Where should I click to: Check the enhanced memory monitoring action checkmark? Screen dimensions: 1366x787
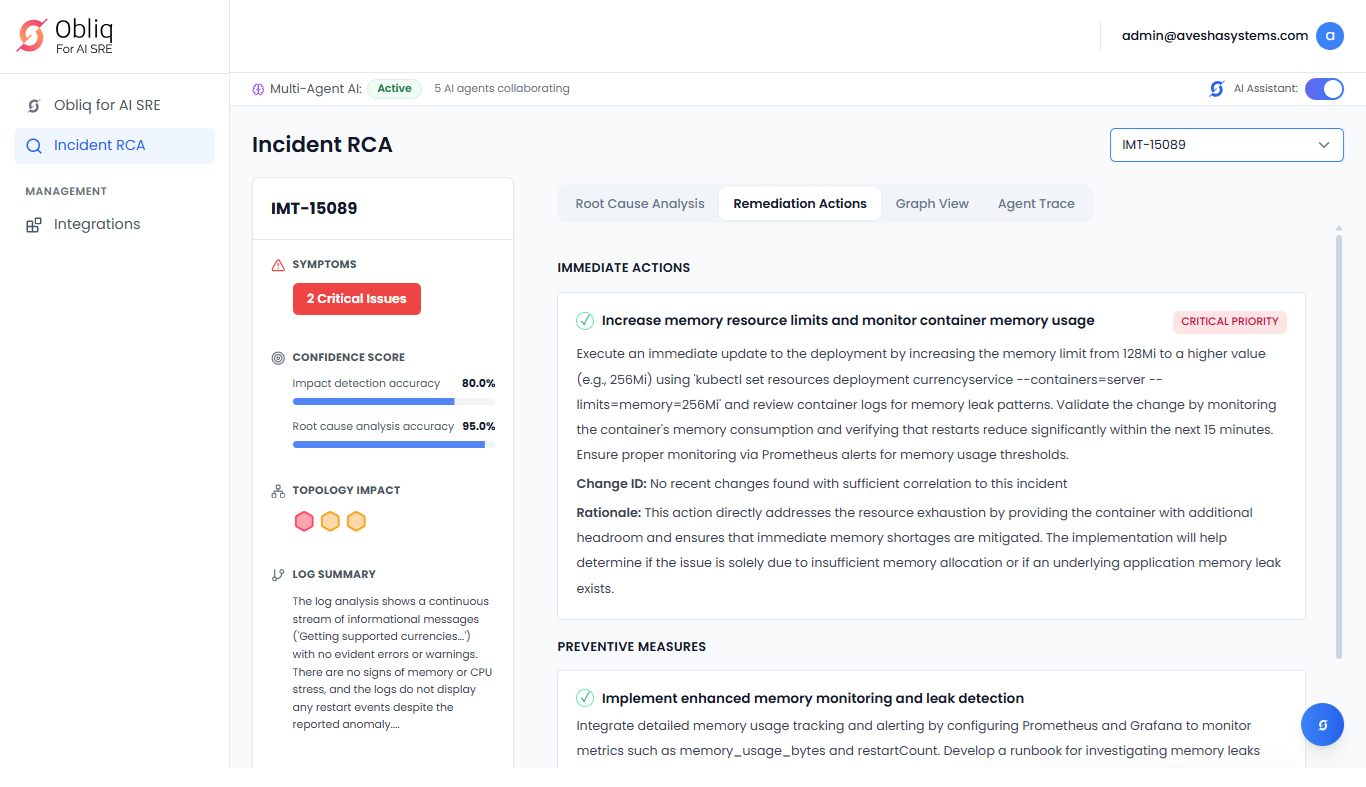point(585,698)
